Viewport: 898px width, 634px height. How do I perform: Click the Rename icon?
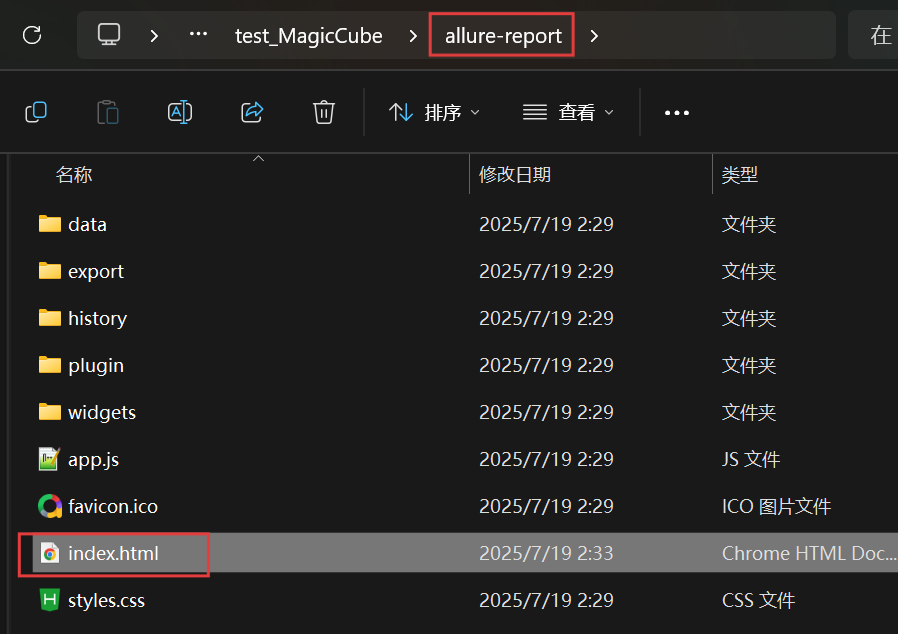[x=180, y=112]
